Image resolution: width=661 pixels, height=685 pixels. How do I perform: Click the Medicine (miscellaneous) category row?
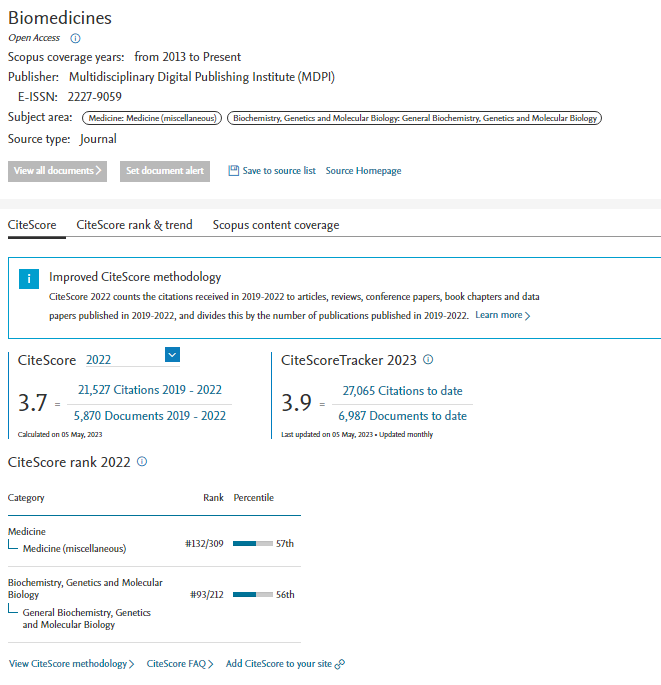coord(154,542)
